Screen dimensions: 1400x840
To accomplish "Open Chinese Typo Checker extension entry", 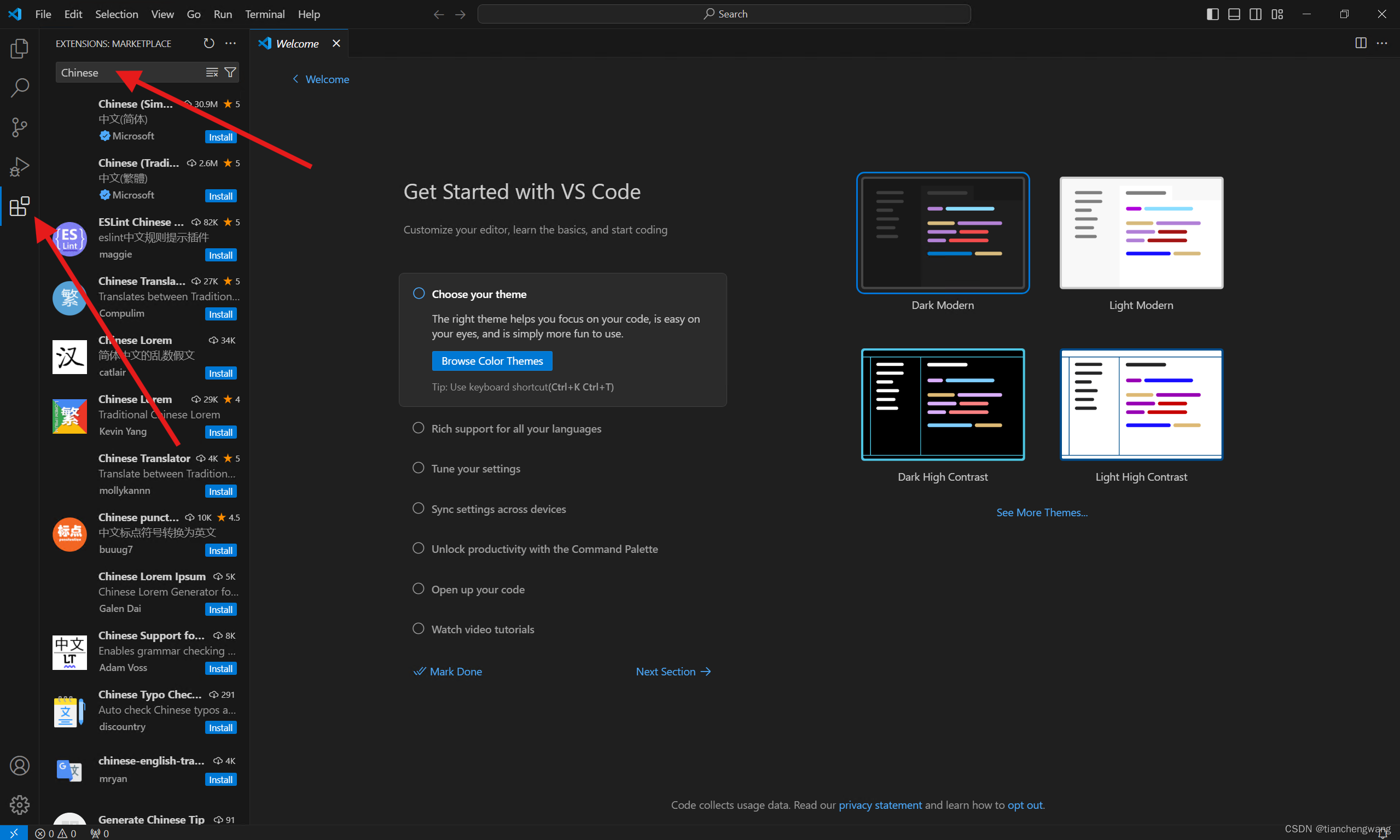I will (x=145, y=711).
